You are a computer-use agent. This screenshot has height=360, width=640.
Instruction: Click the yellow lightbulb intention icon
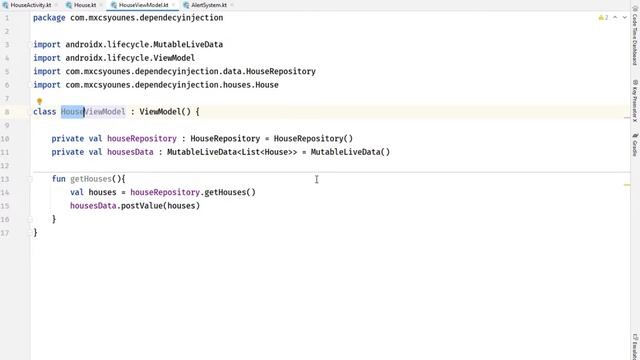(x=39, y=101)
